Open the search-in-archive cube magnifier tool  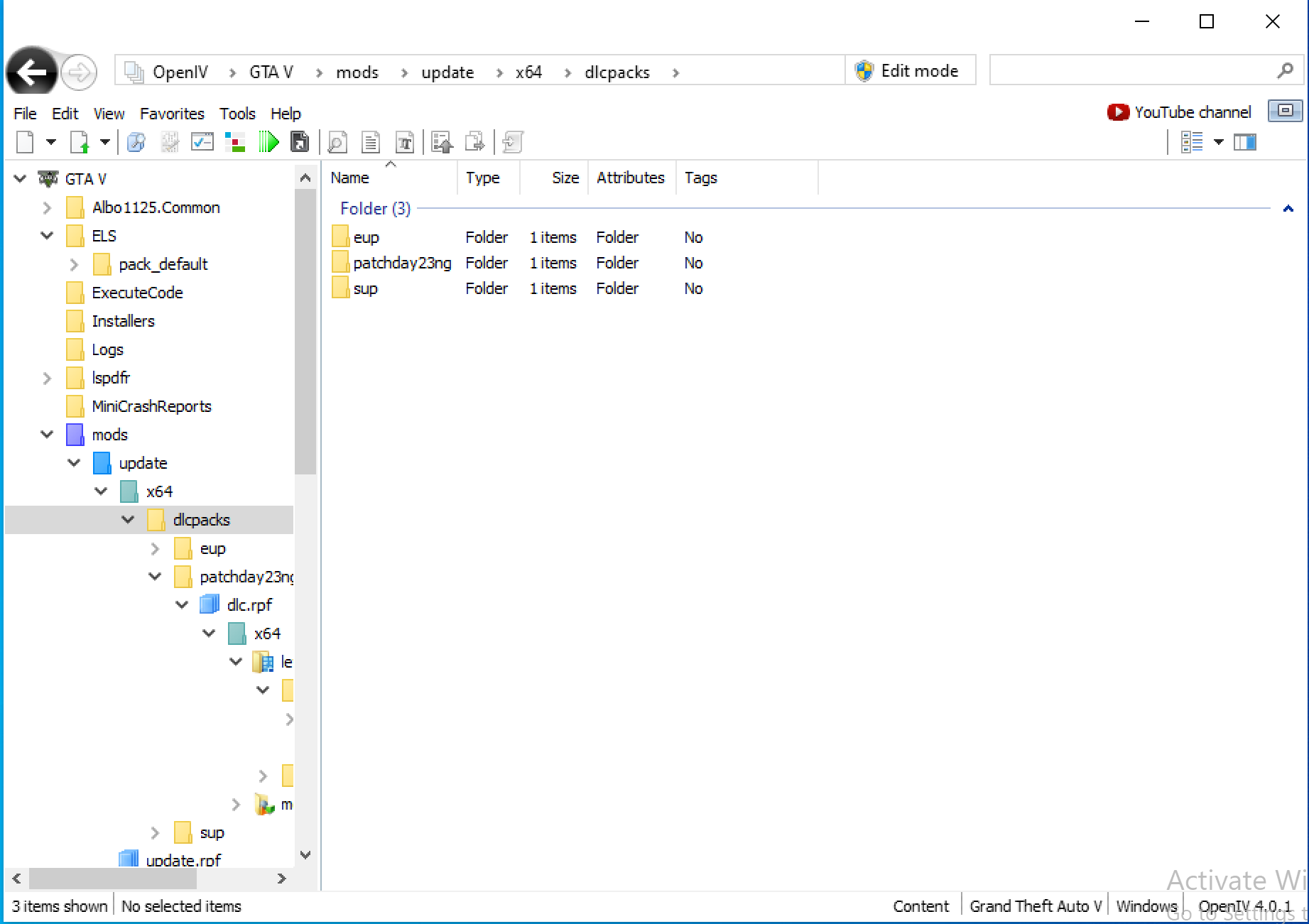click(x=136, y=142)
